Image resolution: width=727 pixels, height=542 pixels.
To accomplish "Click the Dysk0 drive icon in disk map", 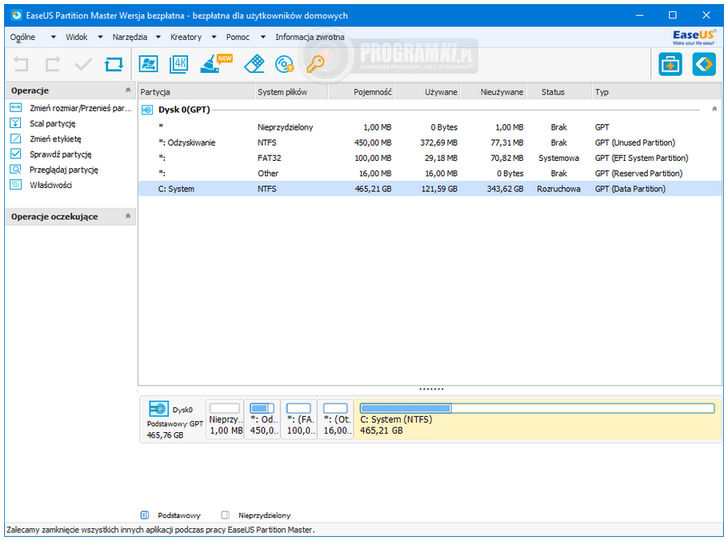I will [159, 409].
